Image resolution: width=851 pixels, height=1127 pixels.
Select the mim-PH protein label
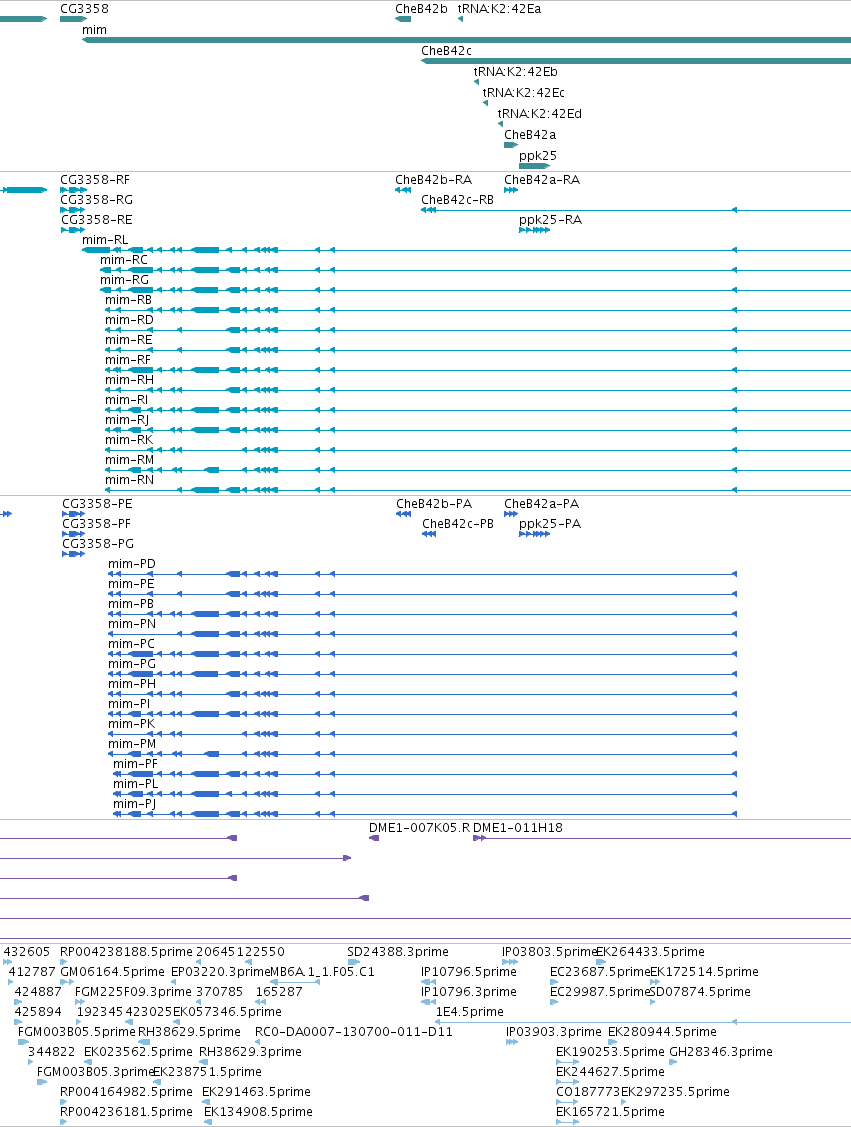tap(132, 684)
